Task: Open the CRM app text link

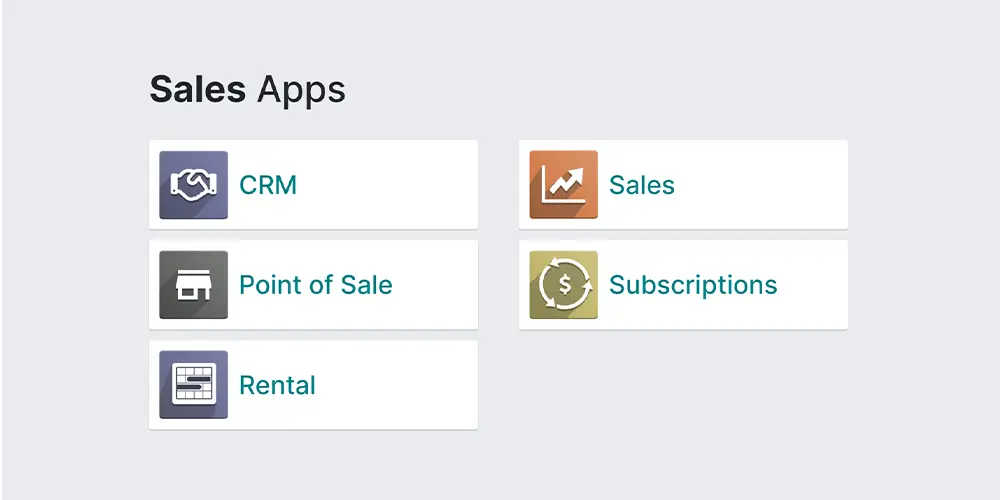Action: coord(268,185)
